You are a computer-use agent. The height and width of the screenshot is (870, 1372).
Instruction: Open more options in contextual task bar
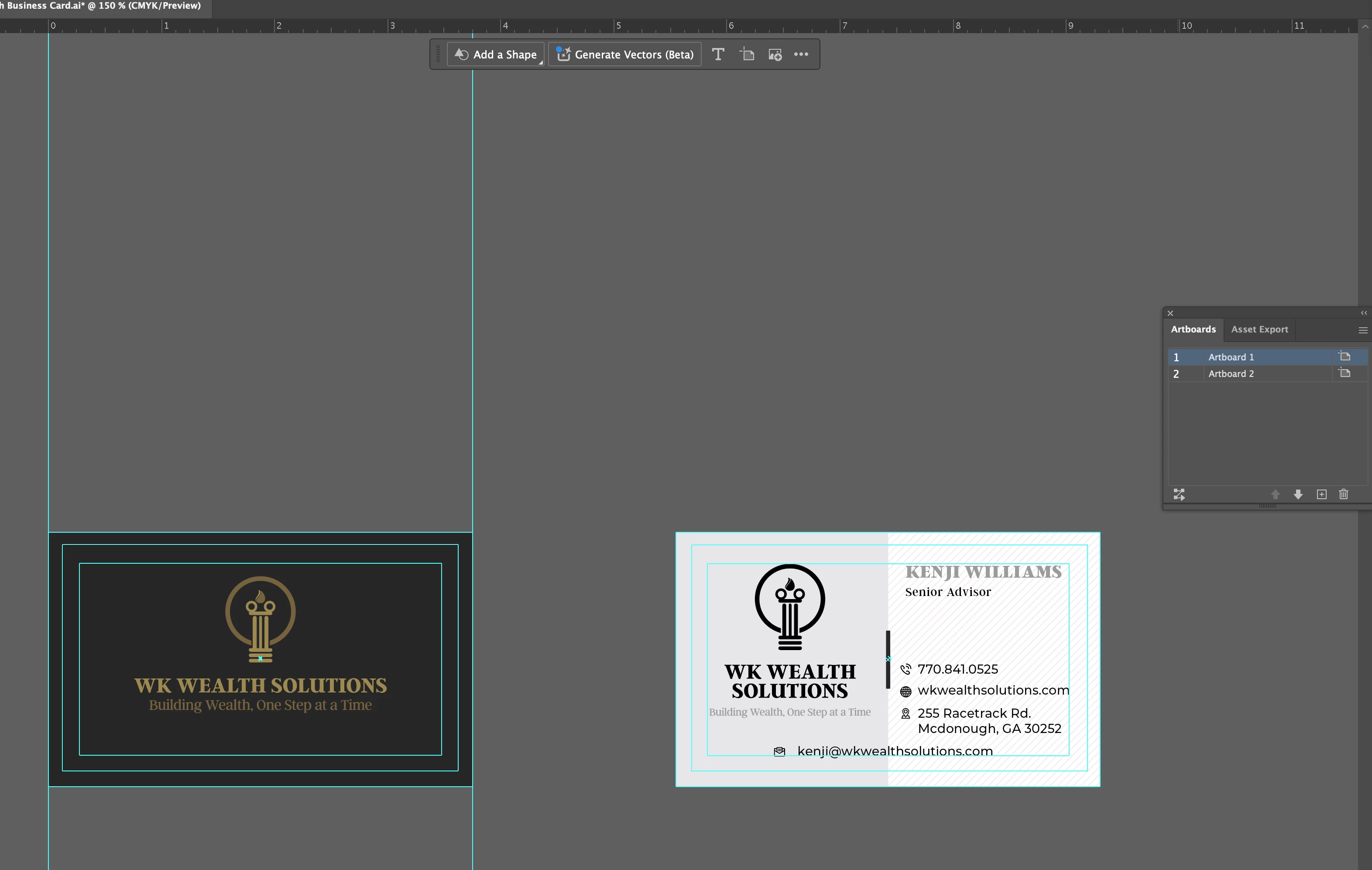pos(801,55)
